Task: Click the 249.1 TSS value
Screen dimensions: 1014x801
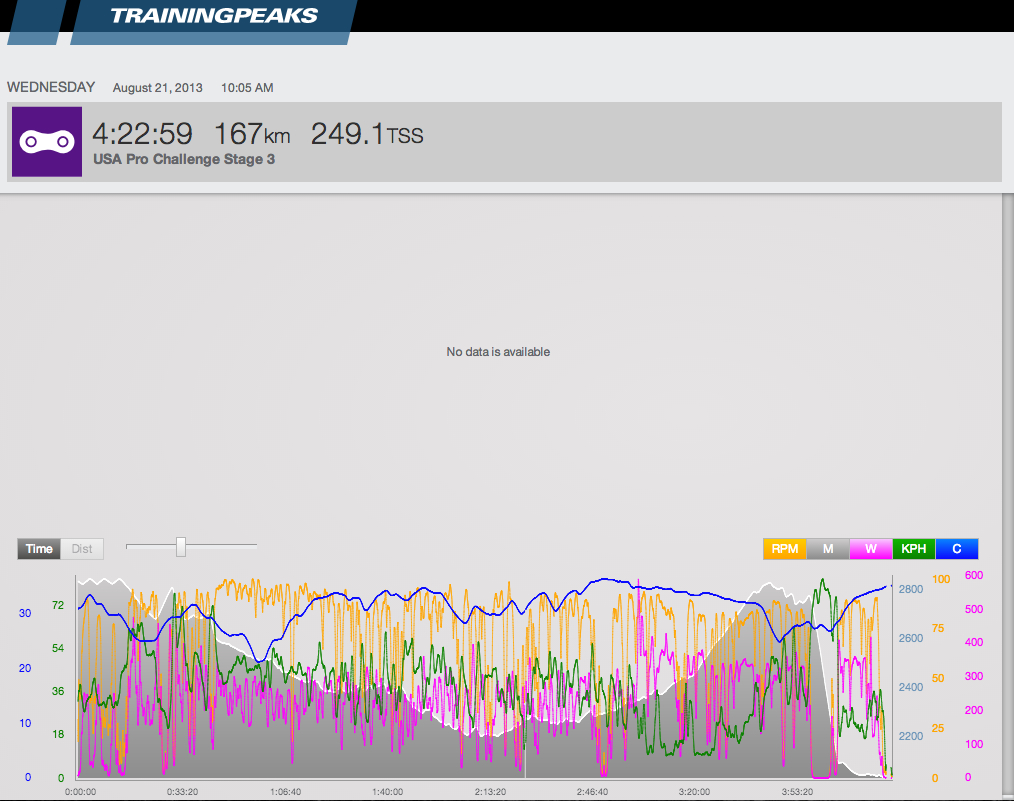Action: coord(367,134)
